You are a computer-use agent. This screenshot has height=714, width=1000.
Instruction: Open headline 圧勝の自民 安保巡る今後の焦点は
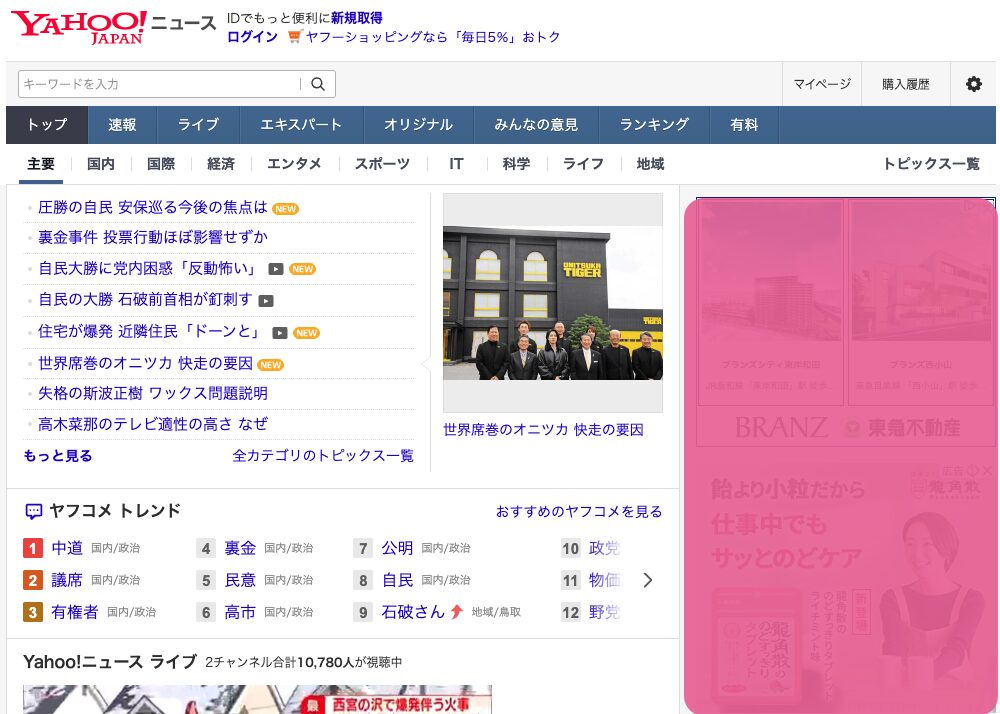pos(153,207)
